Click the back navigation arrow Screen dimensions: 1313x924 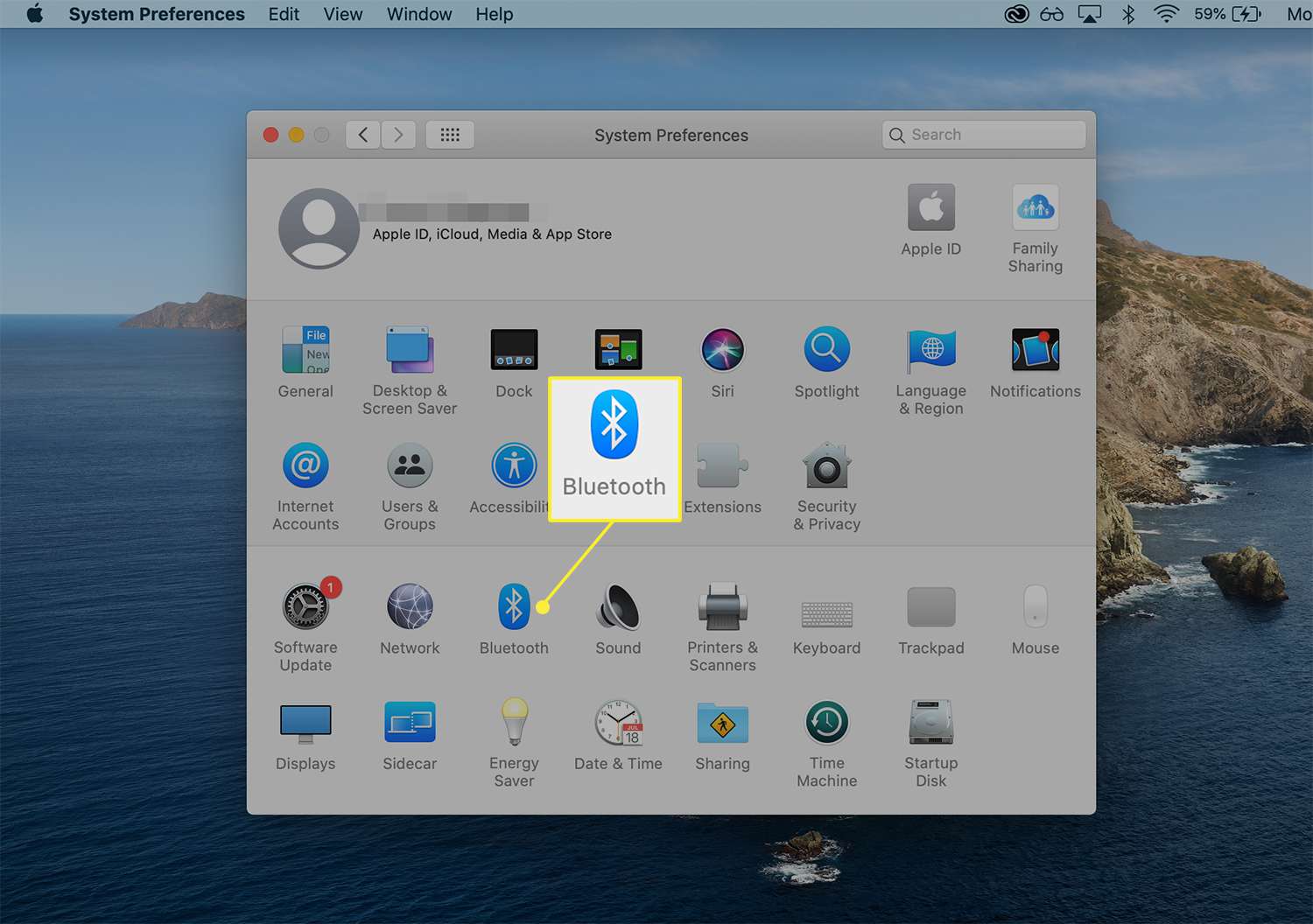[x=363, y=135]
